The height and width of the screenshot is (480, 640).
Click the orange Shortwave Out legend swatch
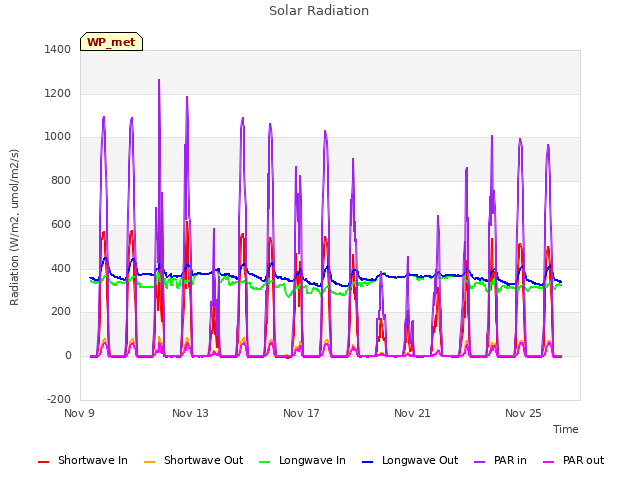click(149, 462)
